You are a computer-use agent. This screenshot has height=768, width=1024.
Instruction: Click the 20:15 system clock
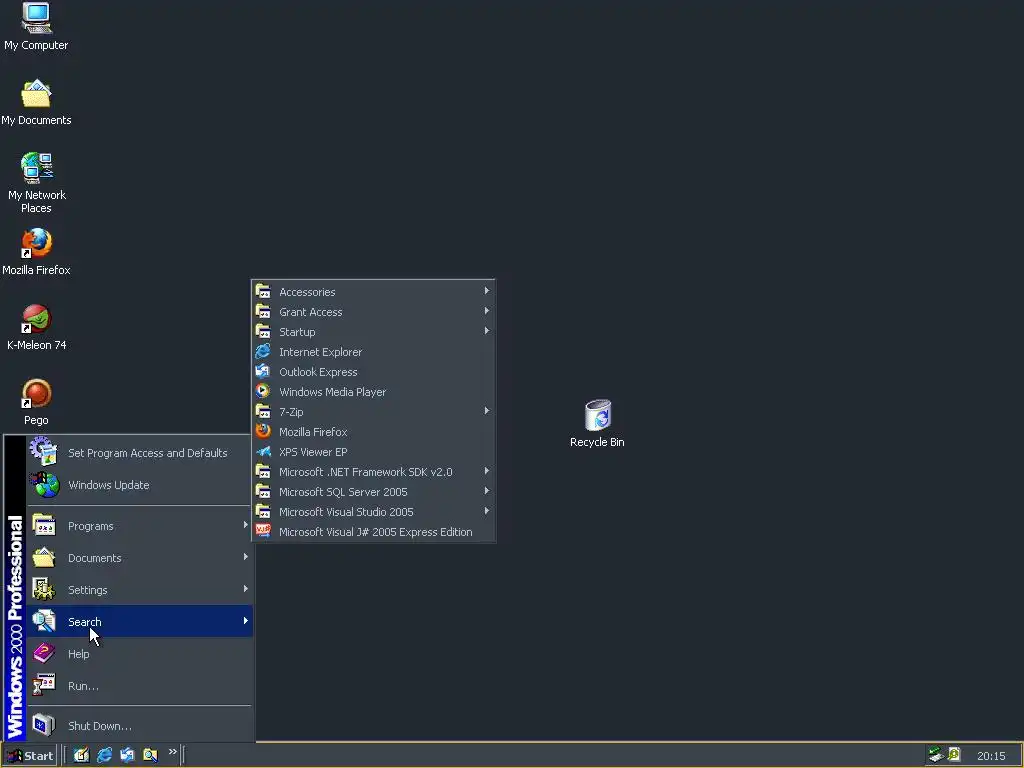tap(991, 756)
